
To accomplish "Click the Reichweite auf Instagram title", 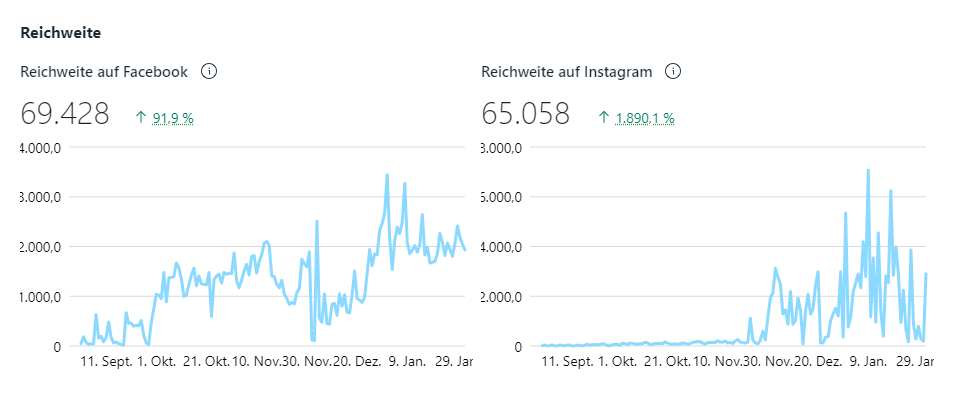I will (x=567, y=72).
